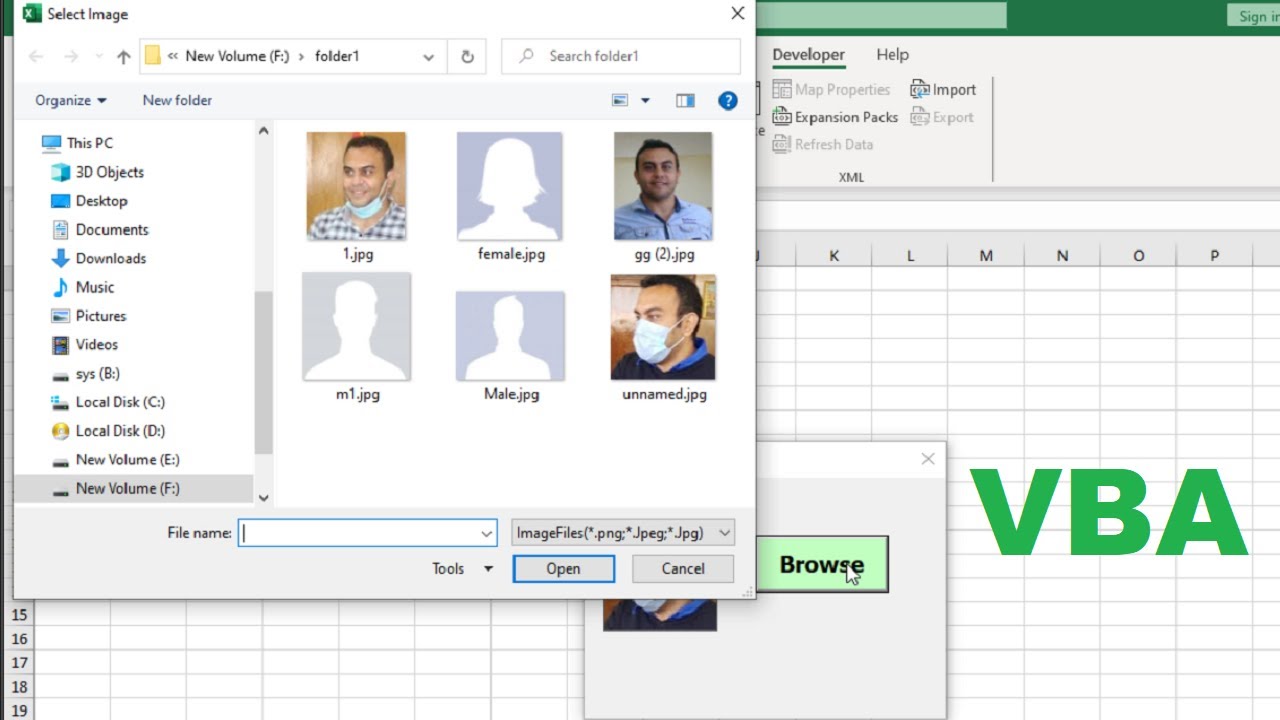Click New Volume (F:) in address path
1280x720 pixels.
pyautogui.click(x=237, y=57)
